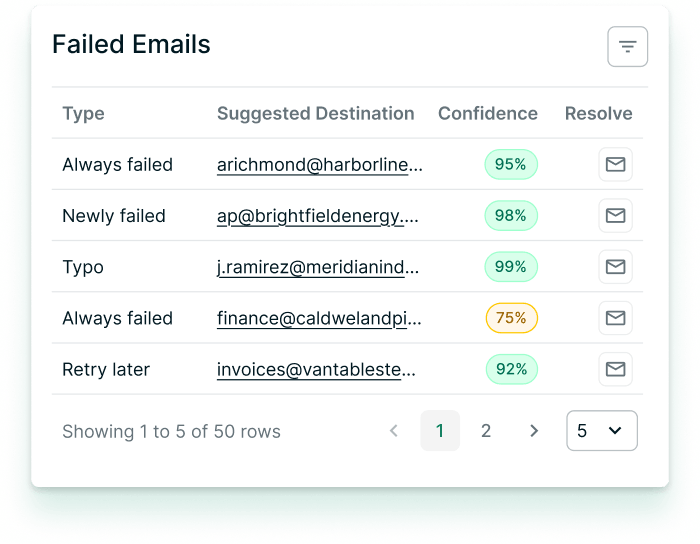The width and height of the screenshot is (700, 544).
Task: Switch to page 2 in pagination
Action: pyautogui.click(x=486, y=431)
